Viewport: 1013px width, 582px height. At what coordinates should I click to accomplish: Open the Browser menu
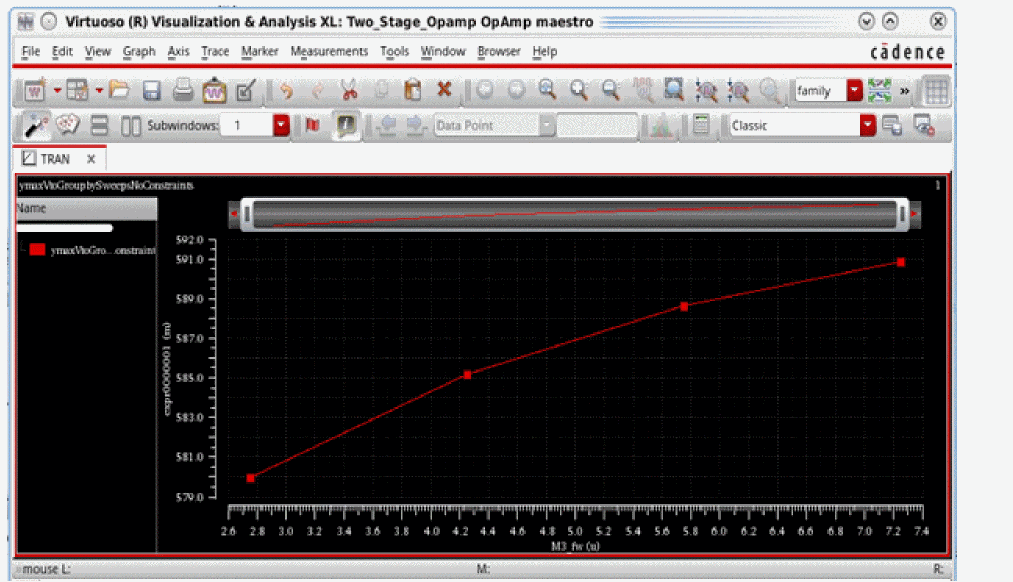pyautogui.click(x=499, y=51)
